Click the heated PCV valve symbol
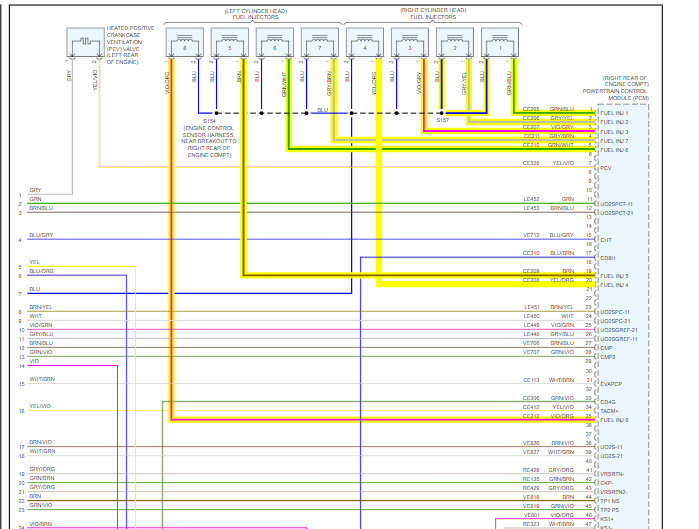Image resolution: width=699 pixels, height=529 pixels. pos(85,42)
